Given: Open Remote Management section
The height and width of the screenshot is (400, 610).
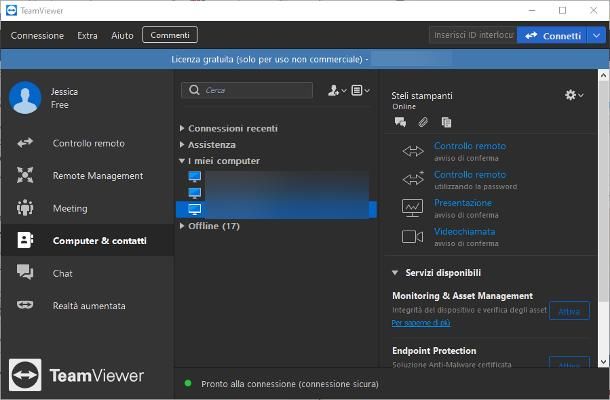Looking at the screenshot, I should (x=88, y=176).
